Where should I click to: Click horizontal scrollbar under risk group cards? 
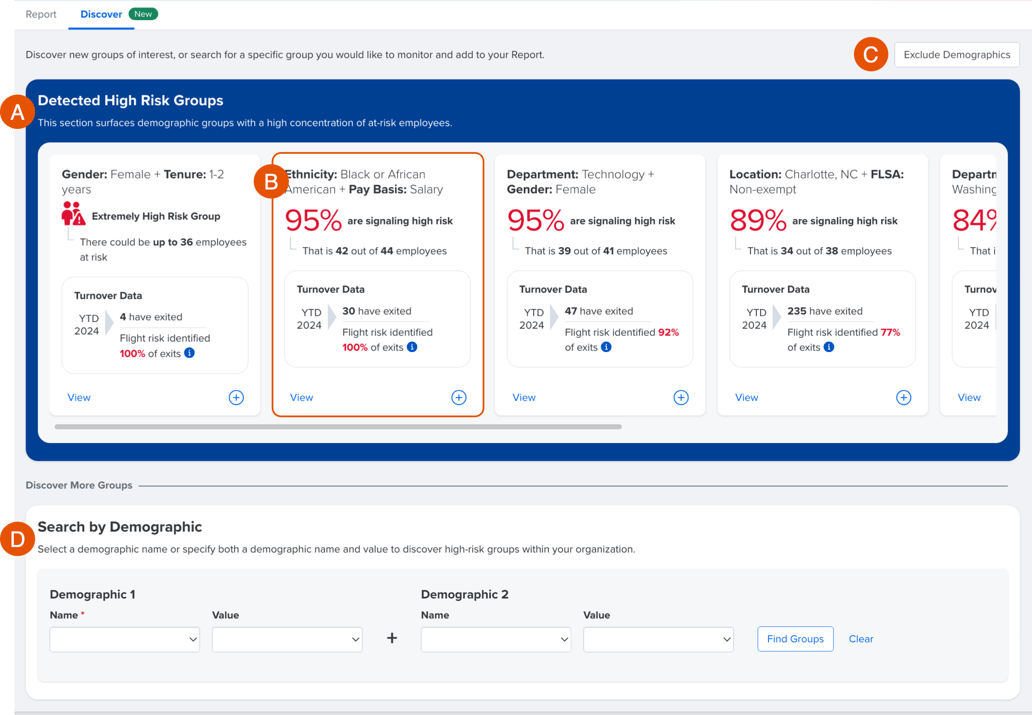click(x=338, y=427)
